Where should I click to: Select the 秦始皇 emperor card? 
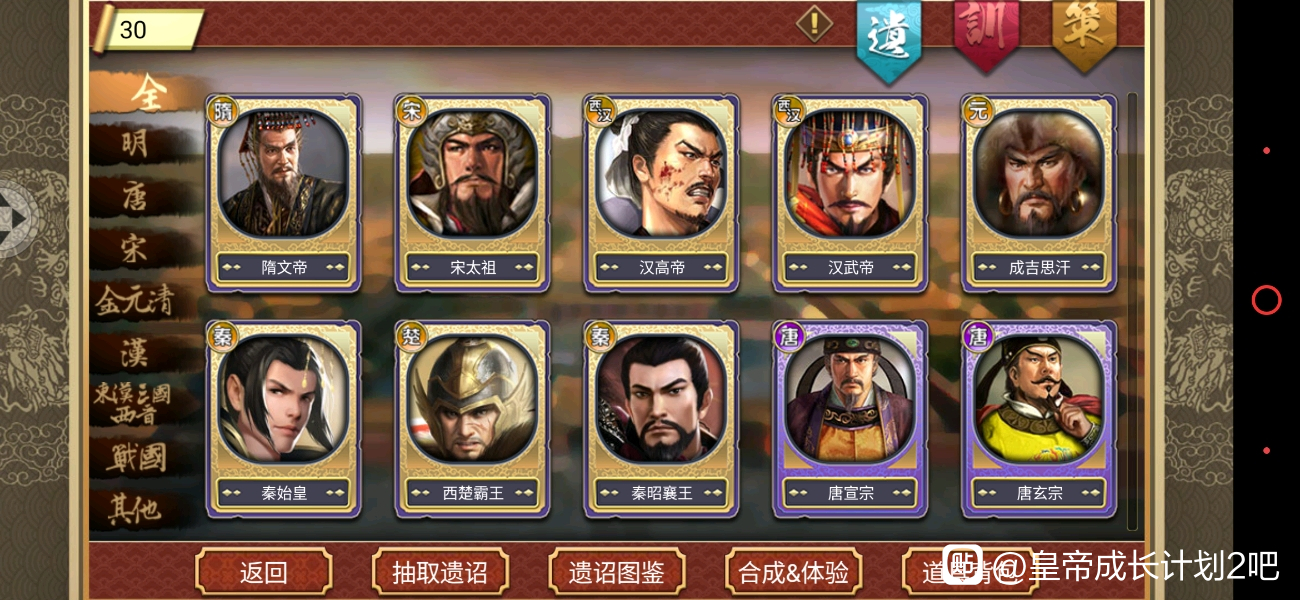point(284,419)
